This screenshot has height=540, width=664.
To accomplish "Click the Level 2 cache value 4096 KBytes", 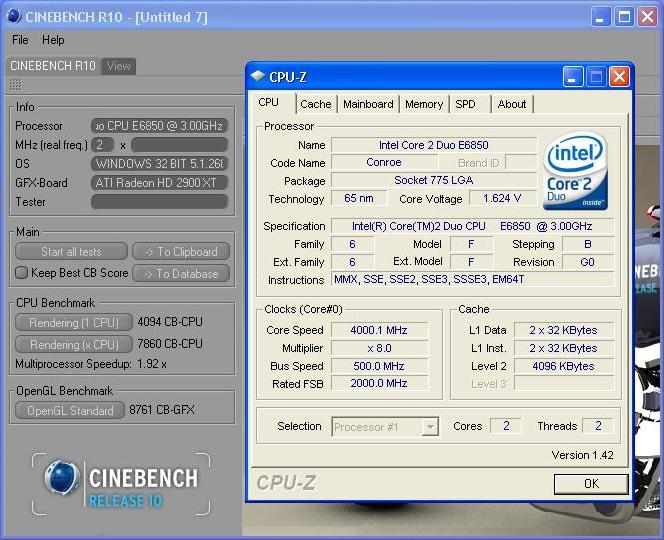I will point(564,366).
